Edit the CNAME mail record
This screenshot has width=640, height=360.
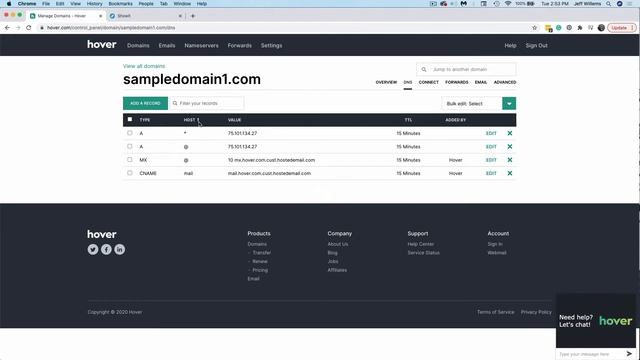tap(491, 173)
